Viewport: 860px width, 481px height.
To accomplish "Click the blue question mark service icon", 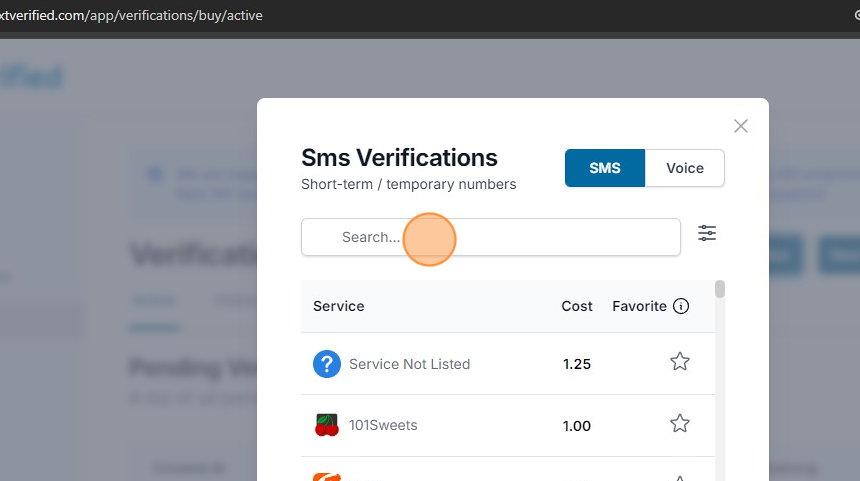I will 327,364.
